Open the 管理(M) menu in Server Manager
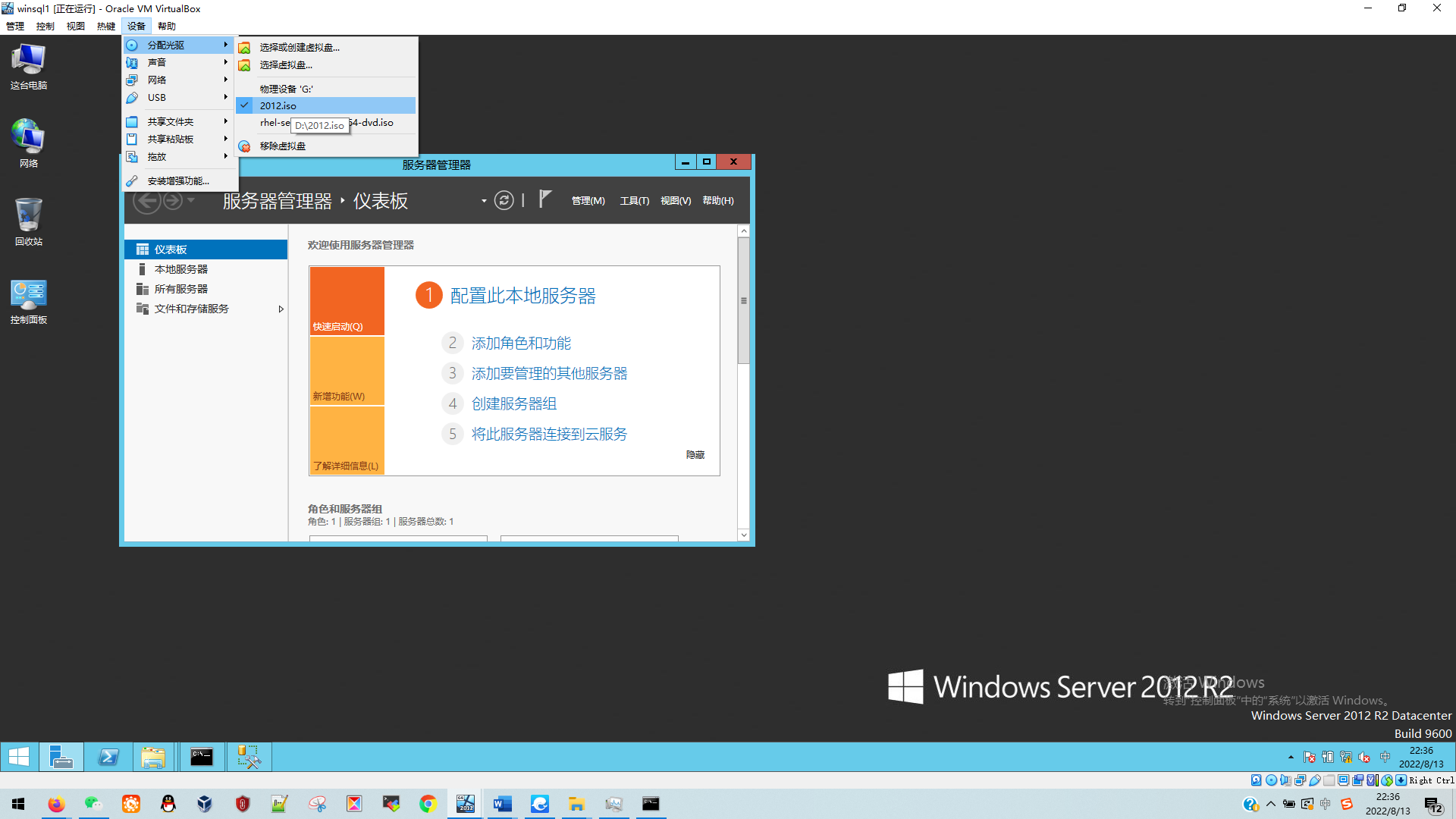The width and height of the screenshot is (1456, 819). point(588,201)
